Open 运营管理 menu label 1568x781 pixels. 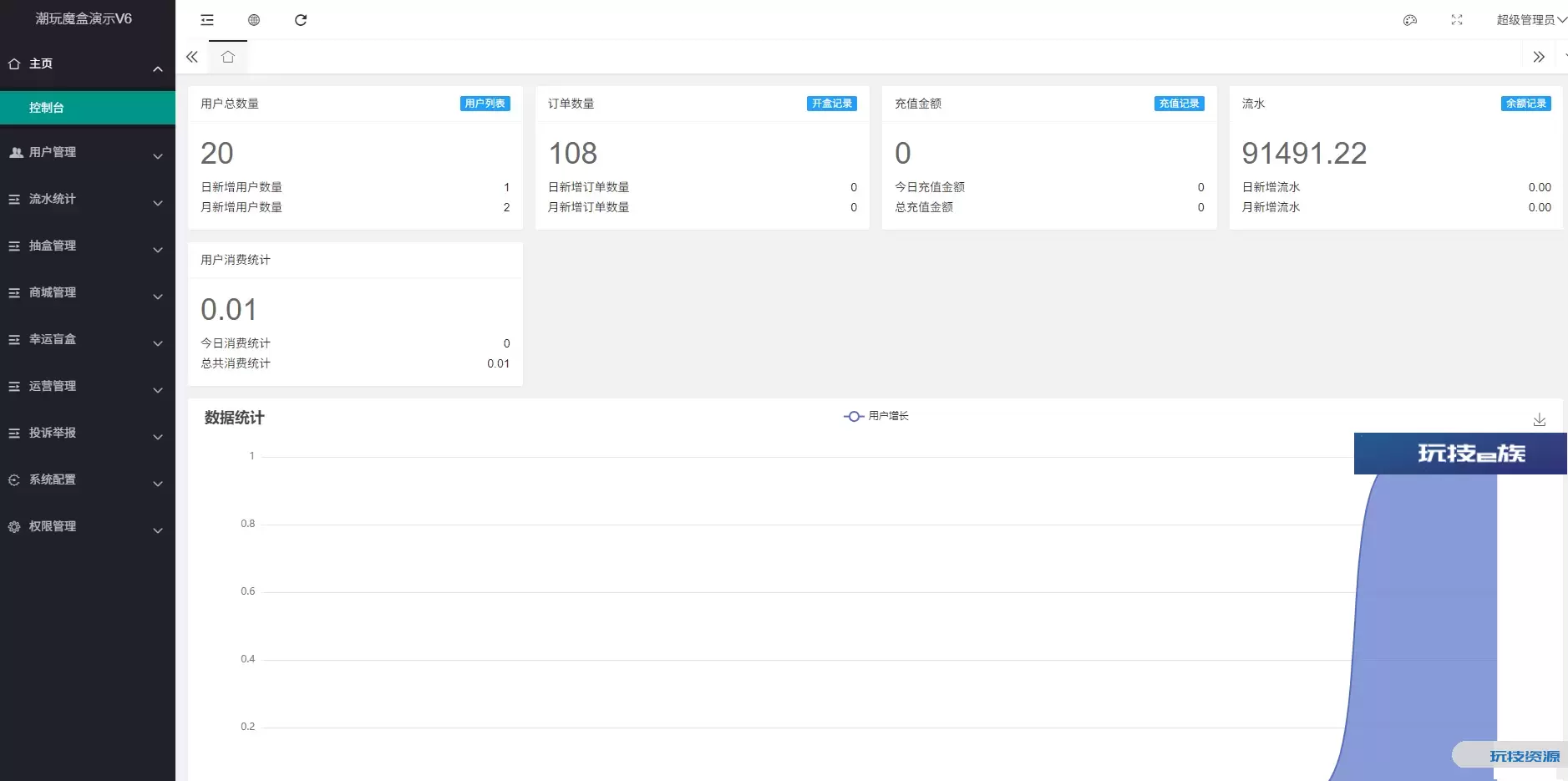click(53, 386)
